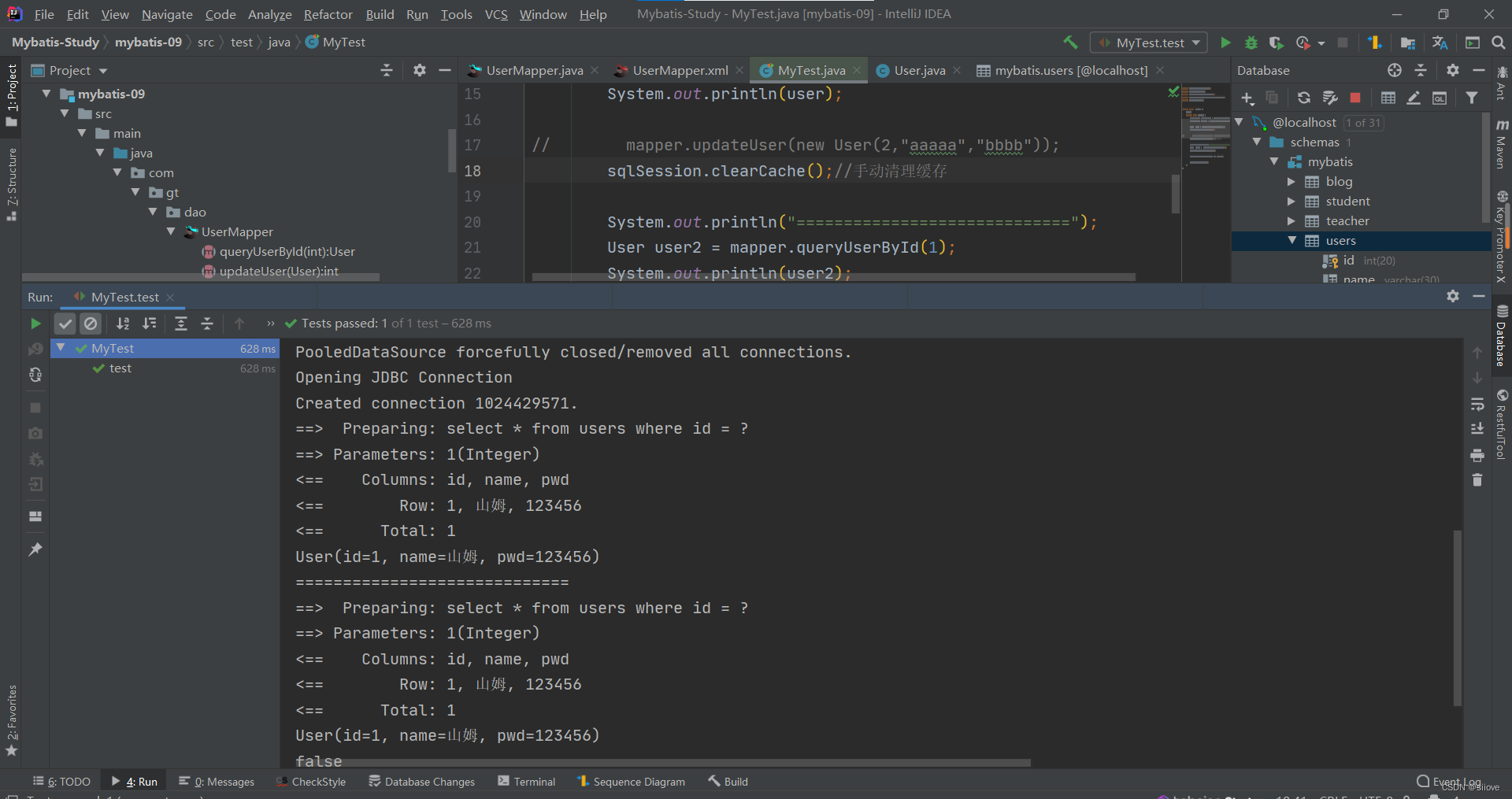
Task: Toggle the 1: Project tool window
Action: 11,95
